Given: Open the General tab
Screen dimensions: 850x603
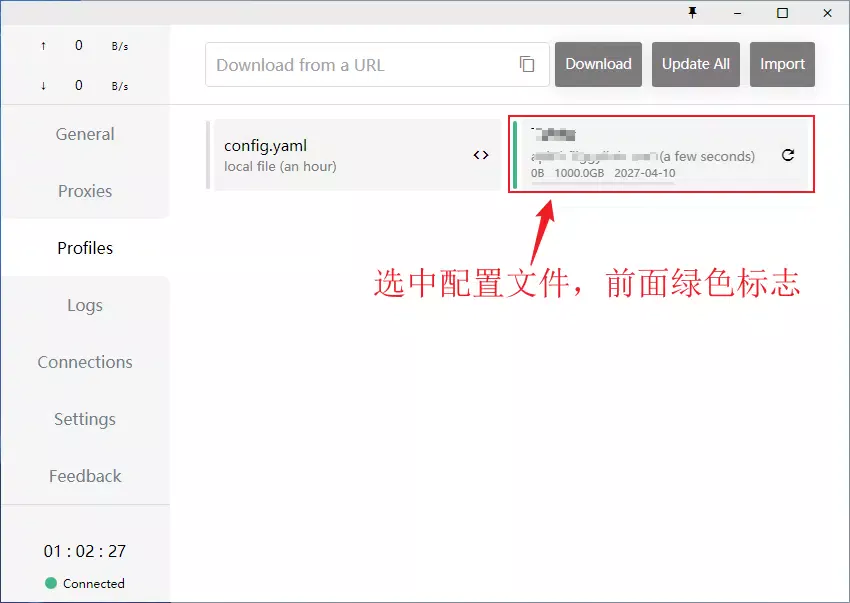Looking at the screenshot, I should (x=85, y=134).
